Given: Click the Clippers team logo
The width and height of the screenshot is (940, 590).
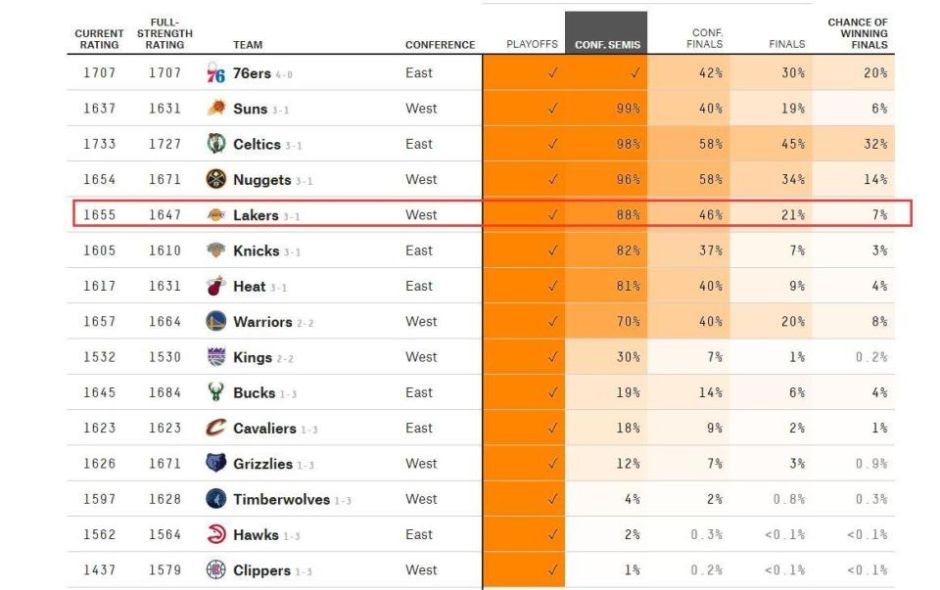Looking at the screenshot, I should (x=215, y=570).
